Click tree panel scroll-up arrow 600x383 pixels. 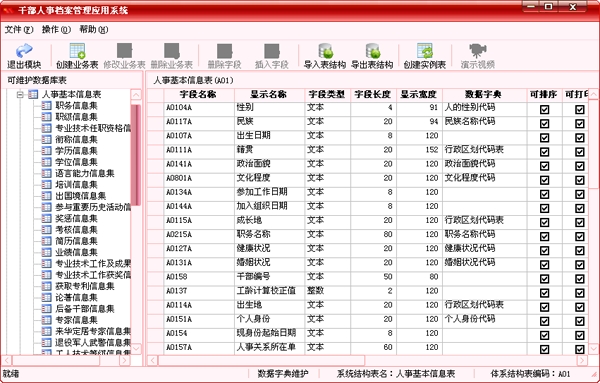(x=136, y=95)
